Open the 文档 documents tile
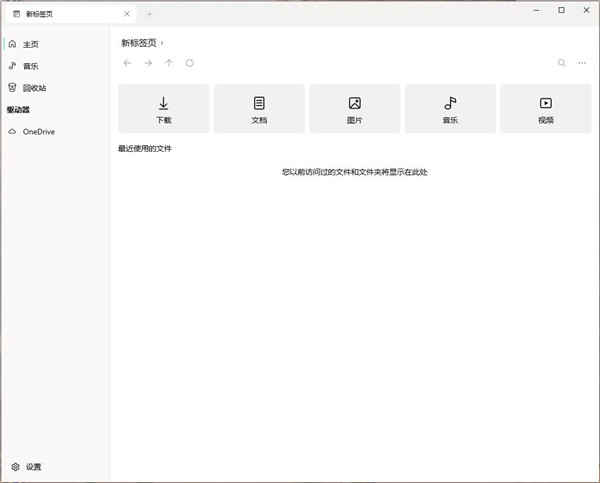 (x=259, y=109)
